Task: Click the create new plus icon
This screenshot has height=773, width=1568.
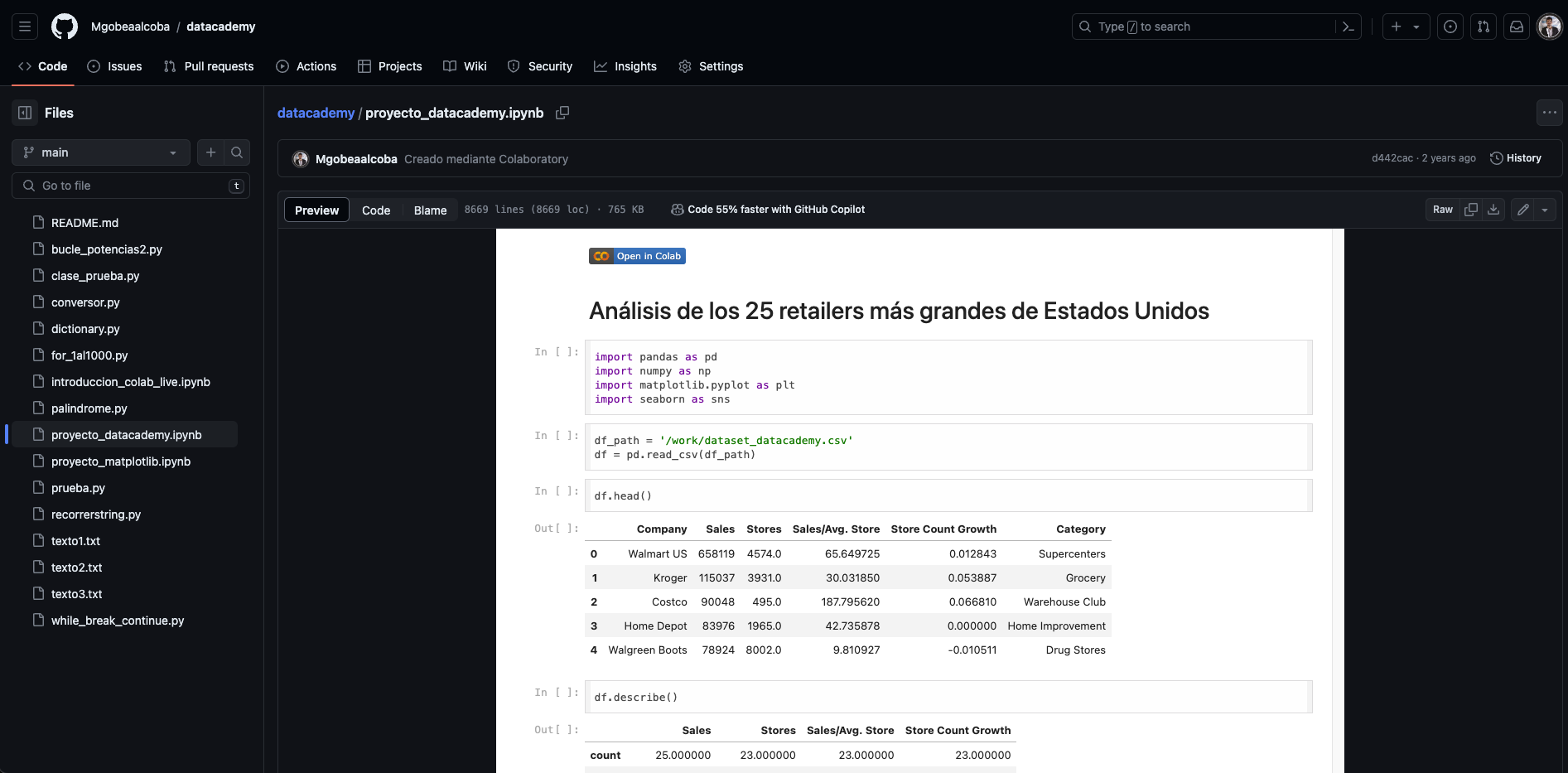Action: 1397,27
